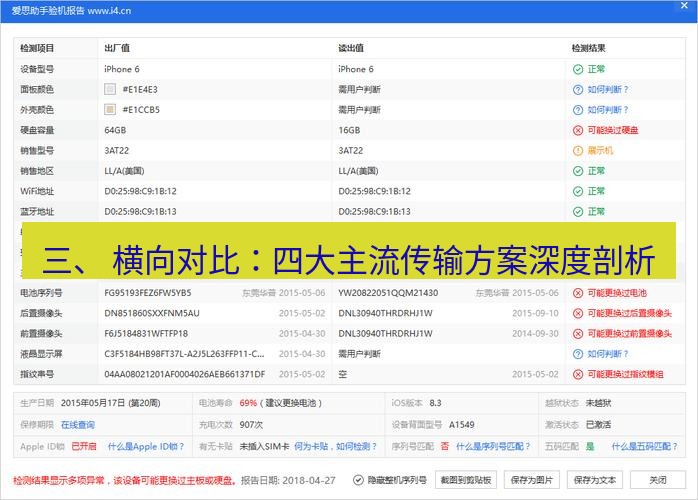Viewport: 698px width, 500px height.
Task: Click the 读出值 column header
Action: (x=351, y=48)
